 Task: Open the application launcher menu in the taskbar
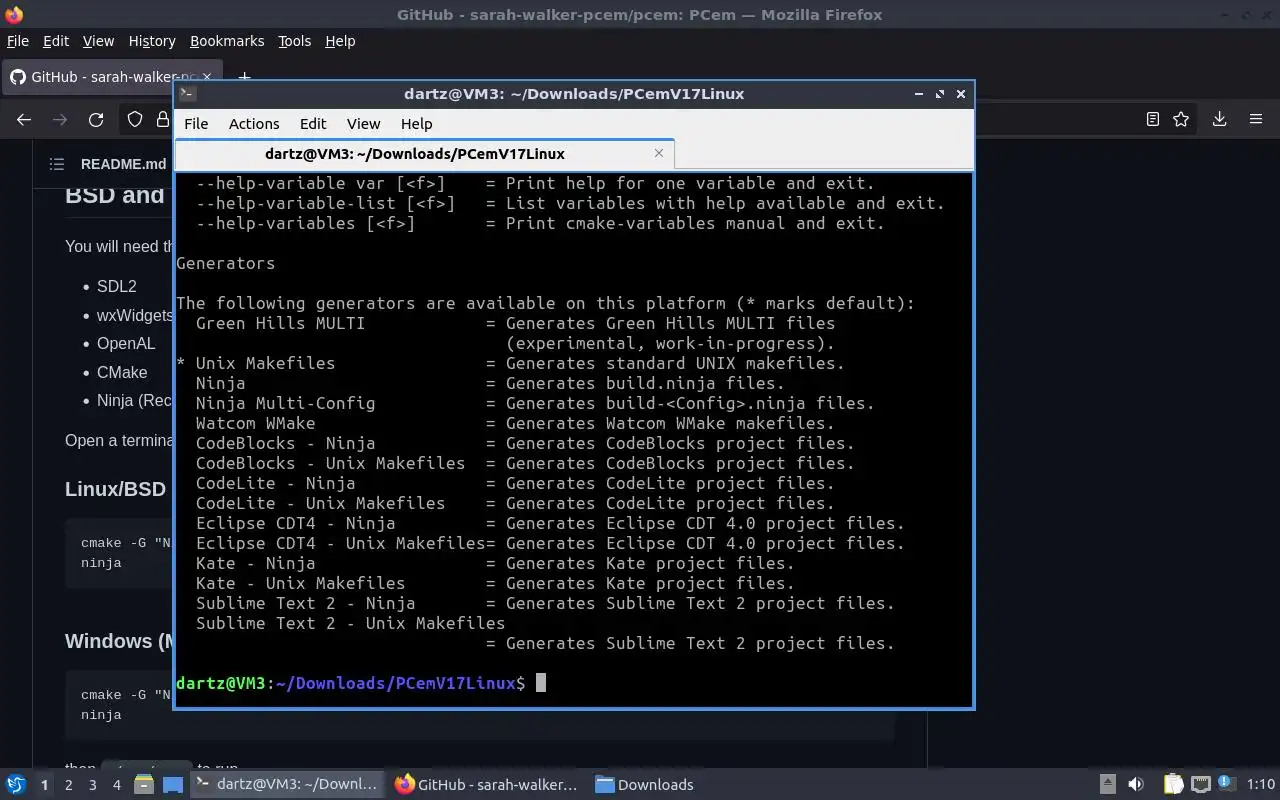tap(16, 784)
